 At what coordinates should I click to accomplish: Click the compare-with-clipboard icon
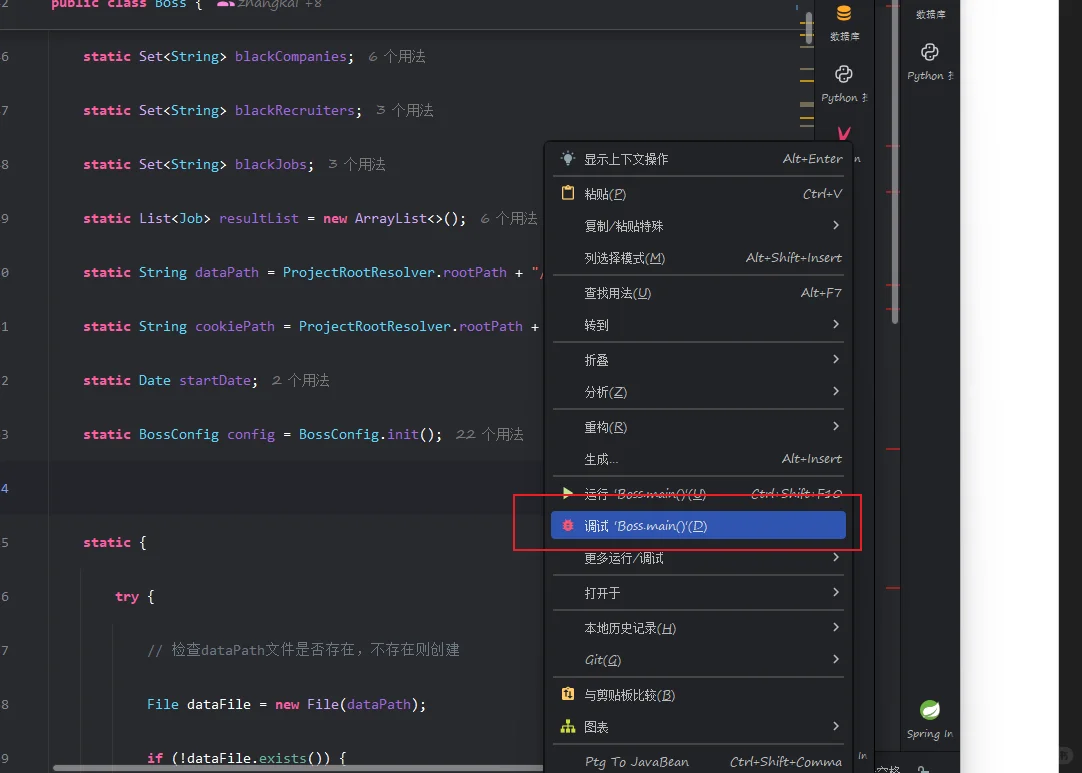coord(567,694)
